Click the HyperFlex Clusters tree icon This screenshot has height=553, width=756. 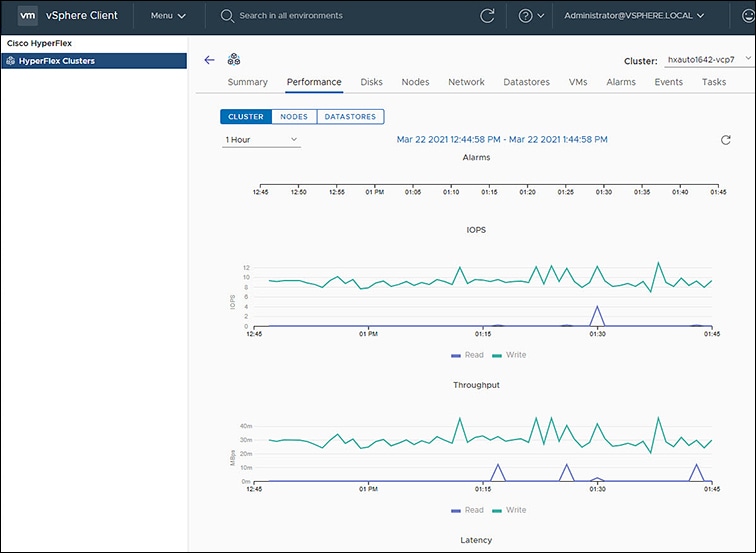point(11,61)
